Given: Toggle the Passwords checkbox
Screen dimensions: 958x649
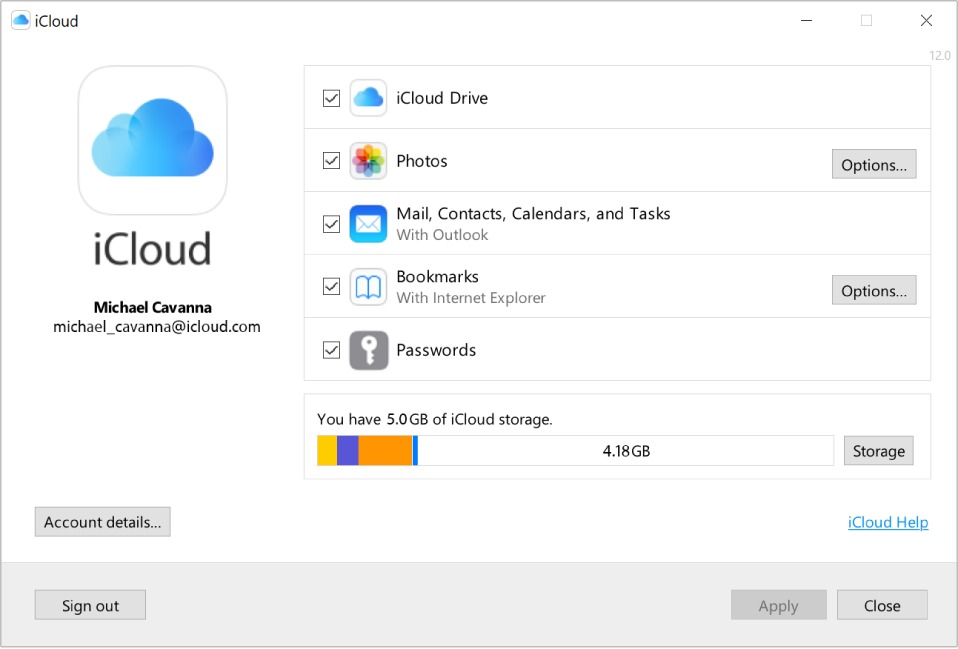Looking at the screenshot, I should point(331,350).
